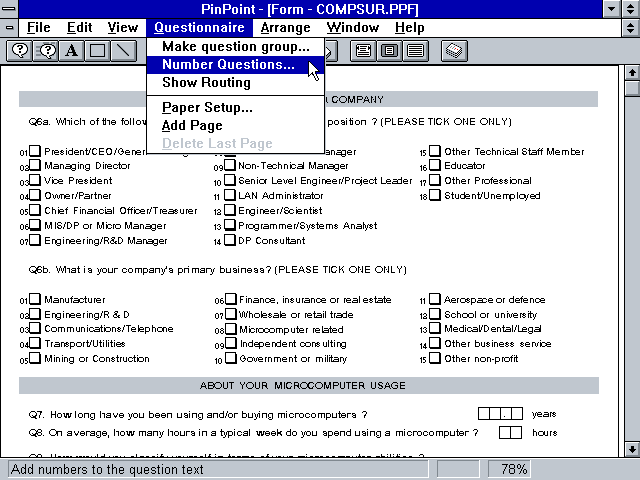The width and height of the screenshot is (640, 480).
Task: Tick Finance, insurance or real estate checkbox
Action: coord(231,299)
